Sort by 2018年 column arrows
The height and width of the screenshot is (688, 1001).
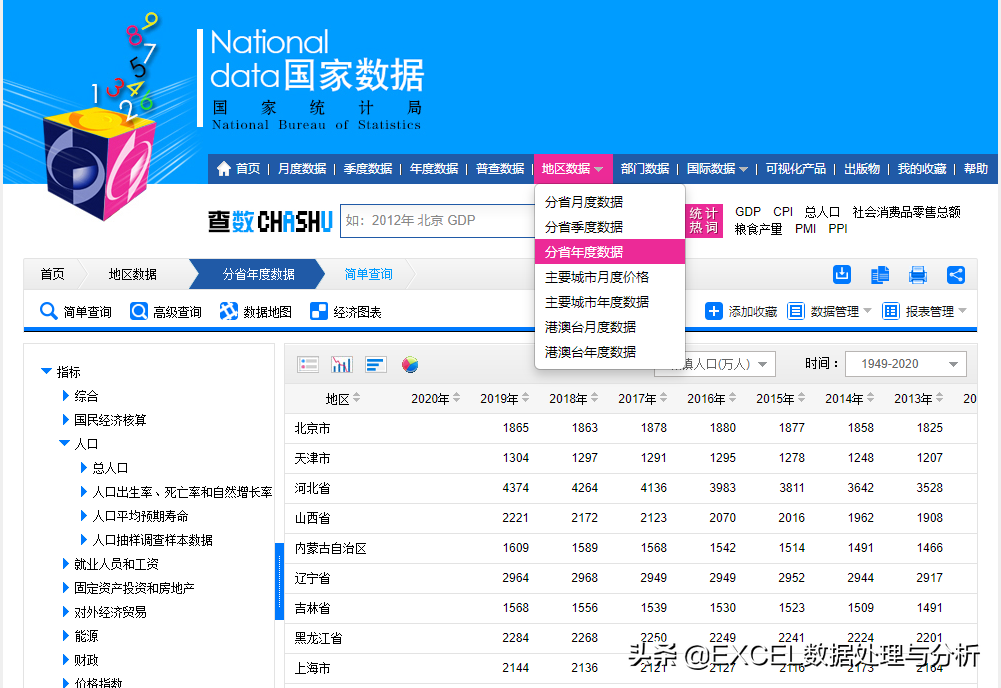coord(594,398)
